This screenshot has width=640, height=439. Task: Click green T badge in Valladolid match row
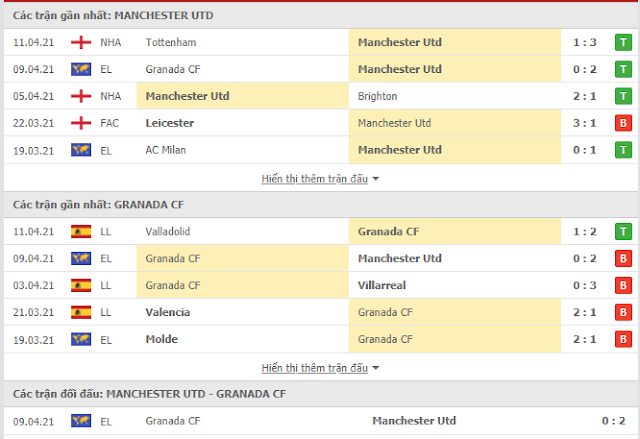623,232
